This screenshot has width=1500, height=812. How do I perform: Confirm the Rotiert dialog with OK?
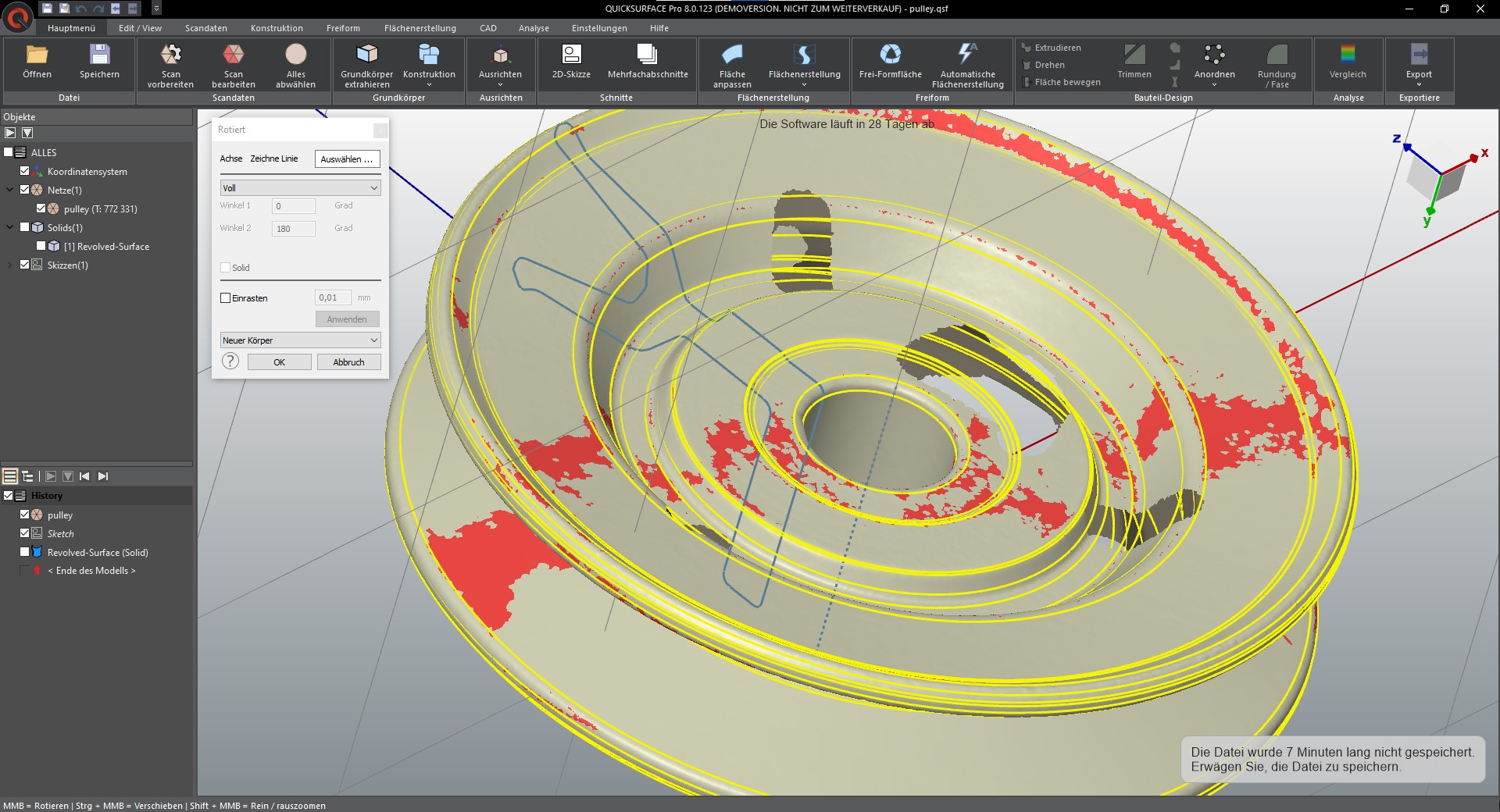coord(280,362)
